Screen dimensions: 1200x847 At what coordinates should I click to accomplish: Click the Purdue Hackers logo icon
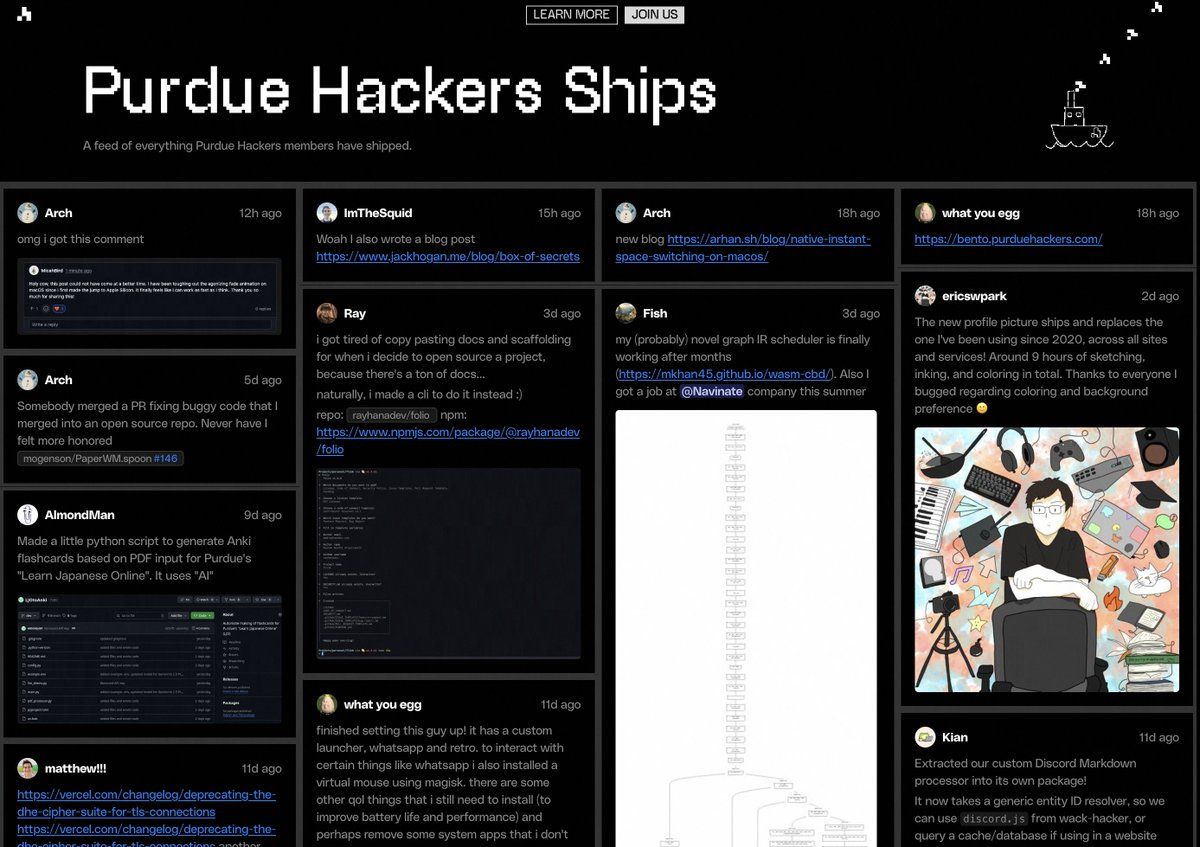(24, 14)
